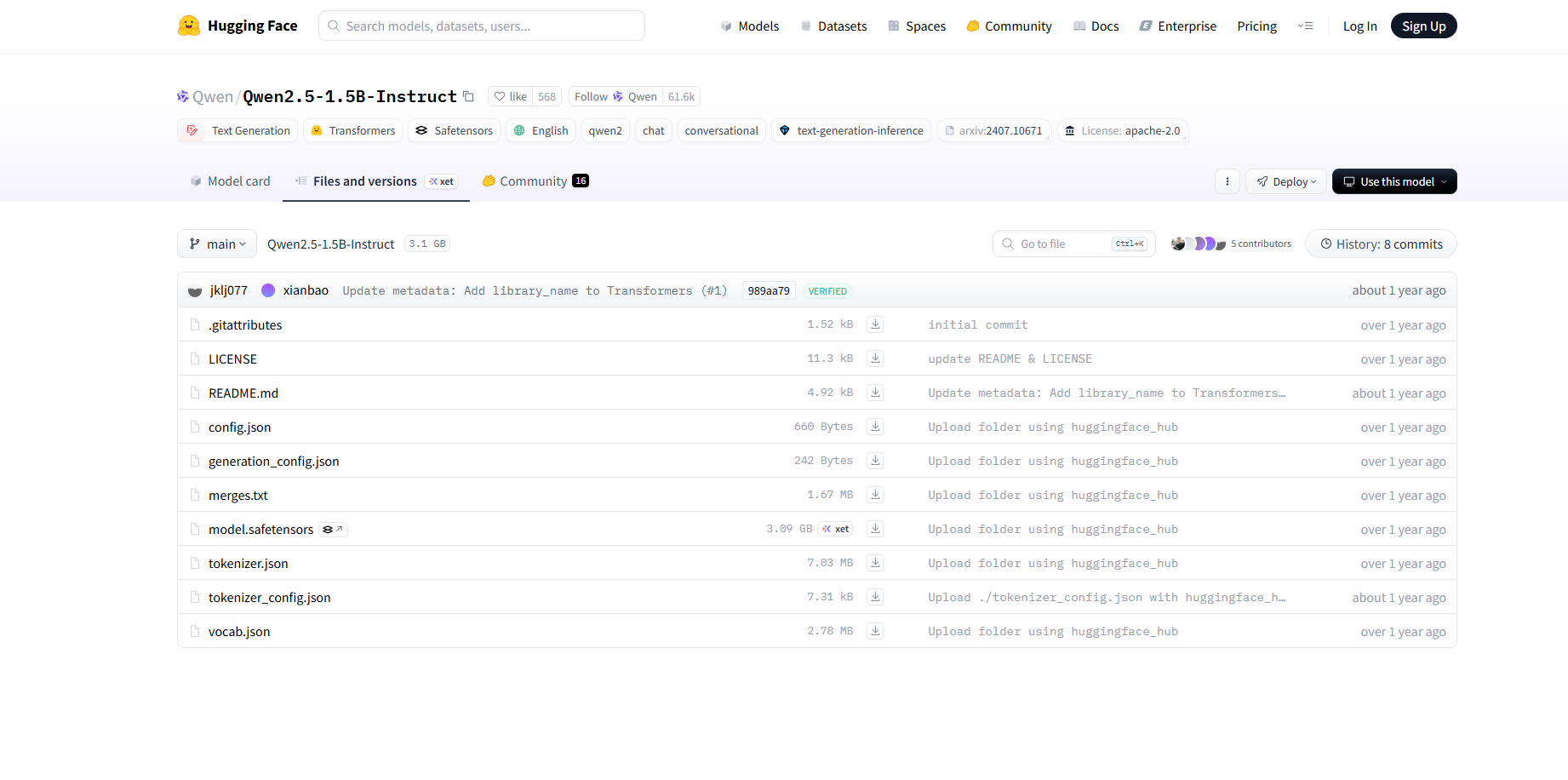This screenshot has width=1568, height=780.
Task: Open the three-dot options menu
Action: point(1227,181)
